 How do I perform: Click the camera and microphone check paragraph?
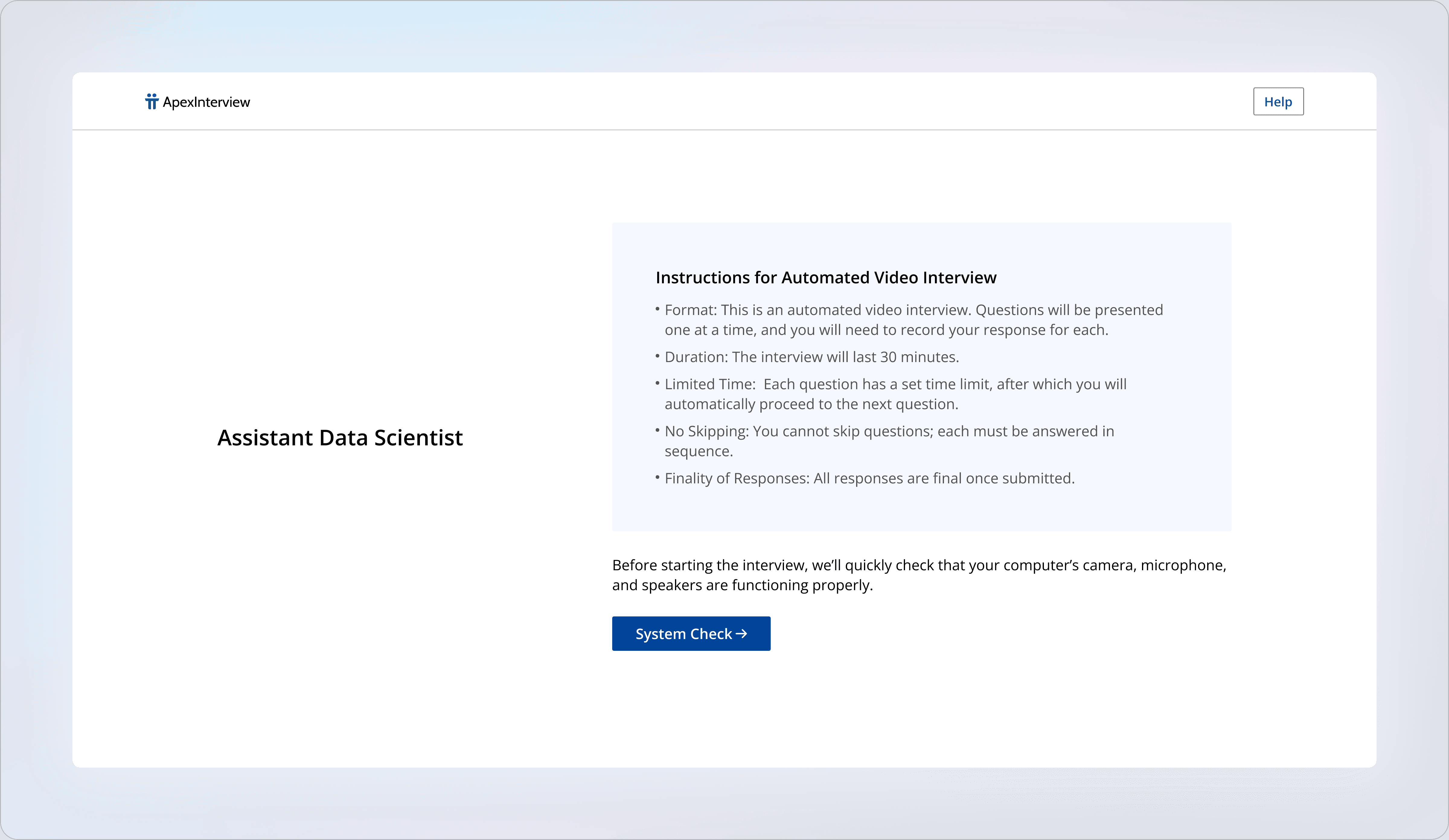pos(919,565)
